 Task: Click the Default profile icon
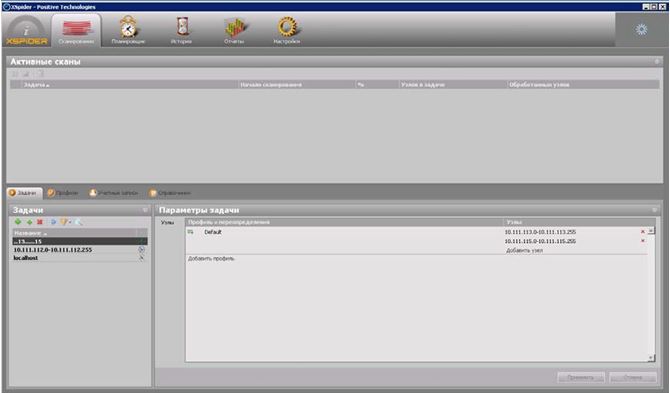[x=191, y=232]
